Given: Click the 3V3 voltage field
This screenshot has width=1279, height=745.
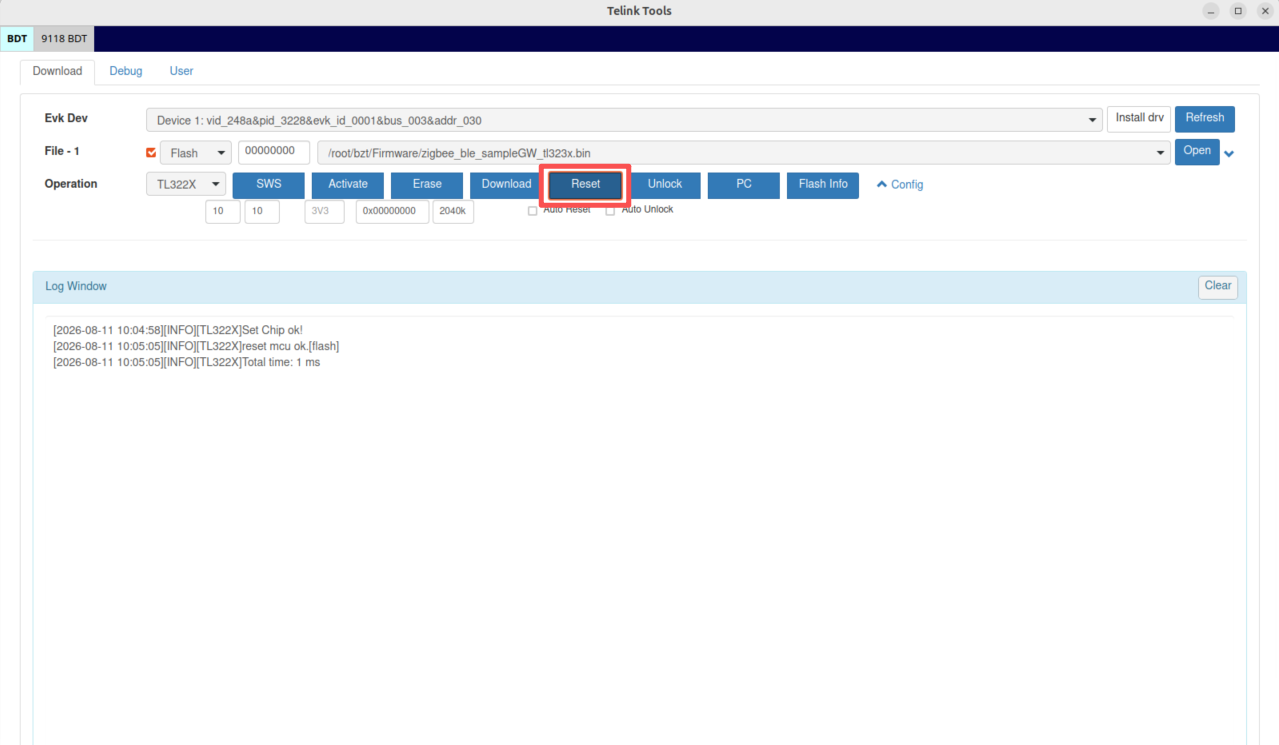Looking at the screenshot, I should (x=325, y=212).
